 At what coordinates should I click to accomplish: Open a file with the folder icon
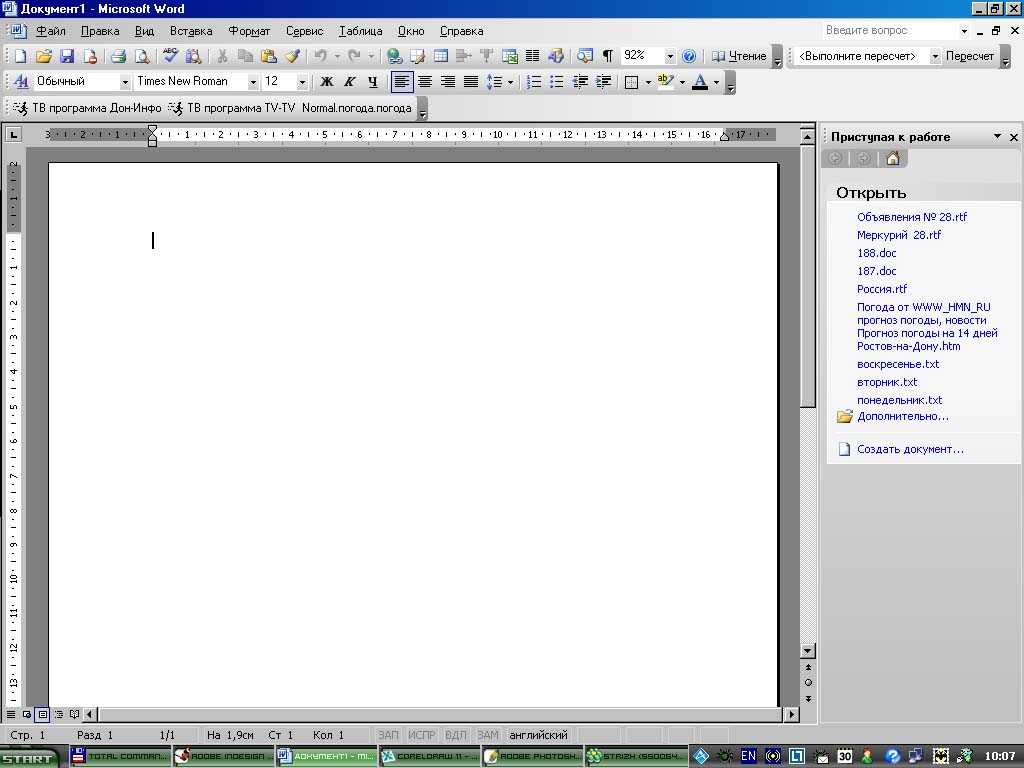coord(44,56)
